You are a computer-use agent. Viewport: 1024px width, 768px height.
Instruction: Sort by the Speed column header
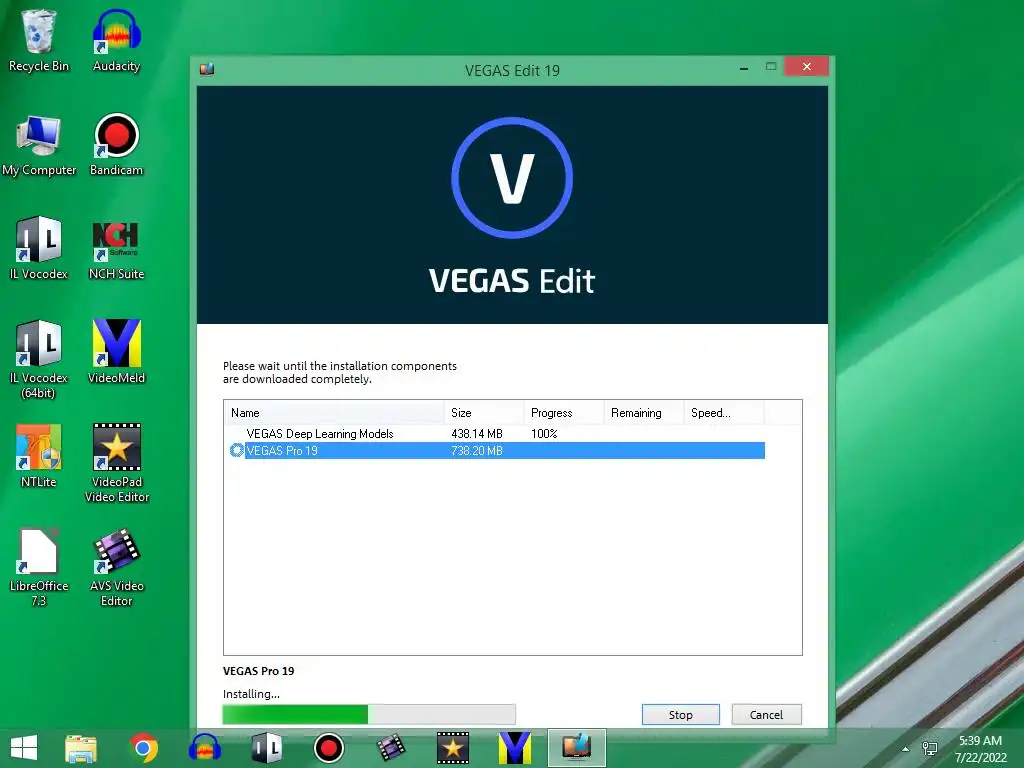(x=724, y=413)
